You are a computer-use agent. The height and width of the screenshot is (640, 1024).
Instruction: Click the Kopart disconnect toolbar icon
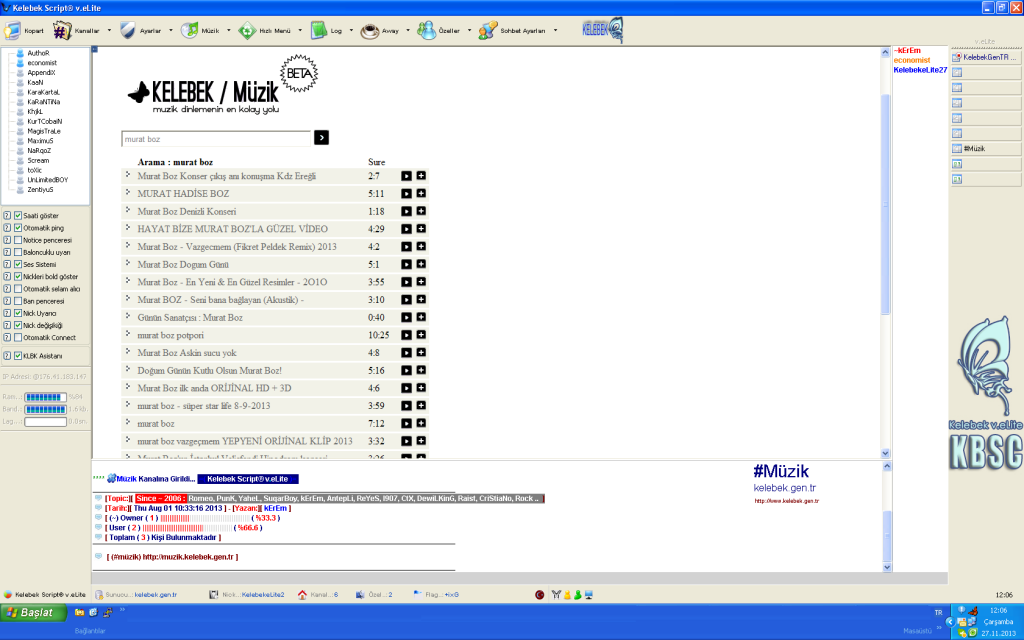(12, 31)
